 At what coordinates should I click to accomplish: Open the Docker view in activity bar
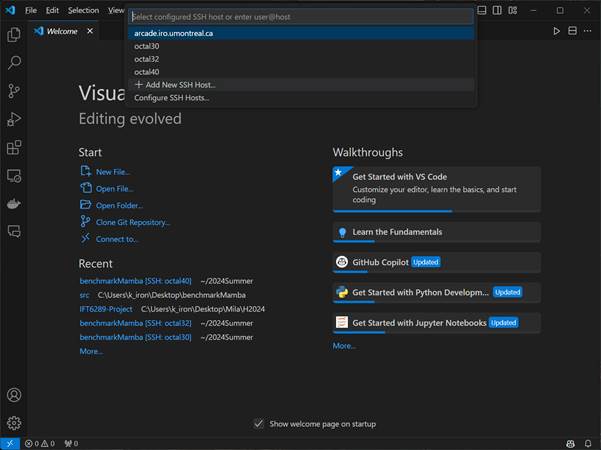point(14,204)
